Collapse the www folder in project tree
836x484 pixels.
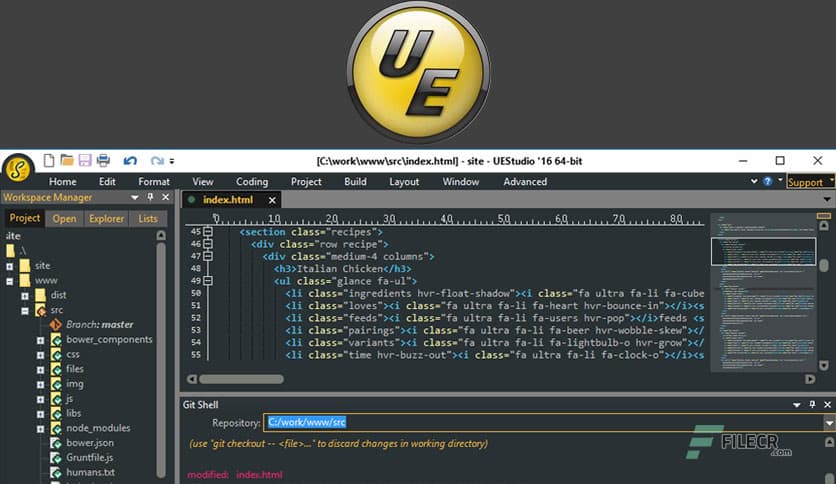[x=10, y=281]
